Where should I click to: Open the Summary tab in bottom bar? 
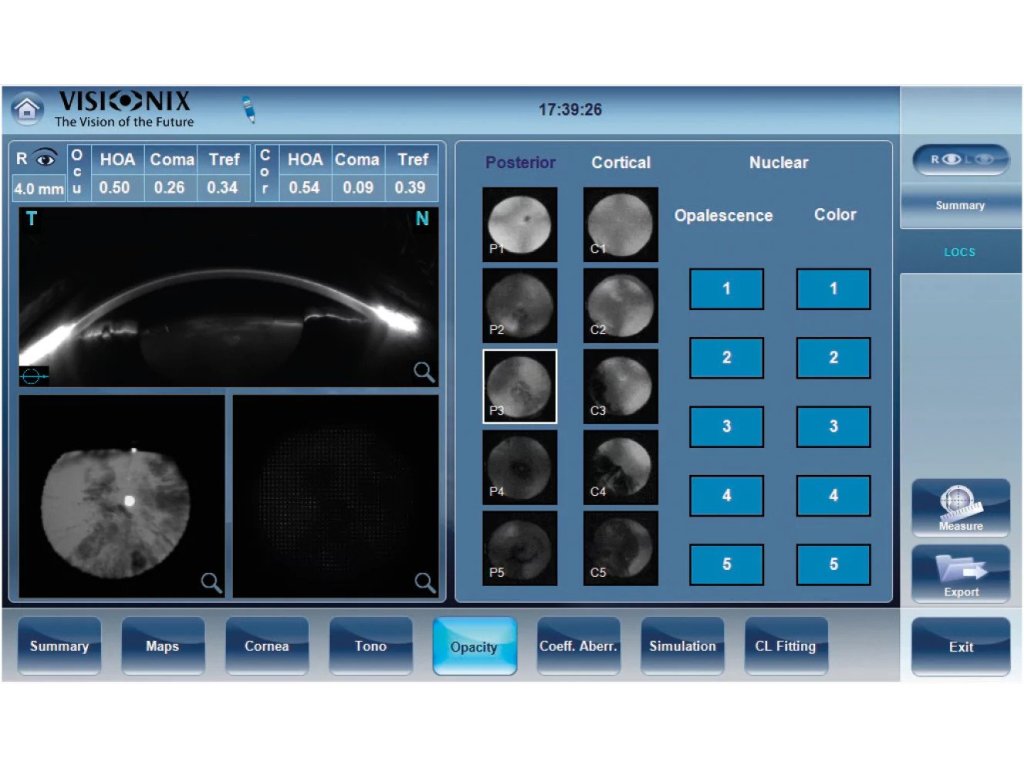click(59, 646)
